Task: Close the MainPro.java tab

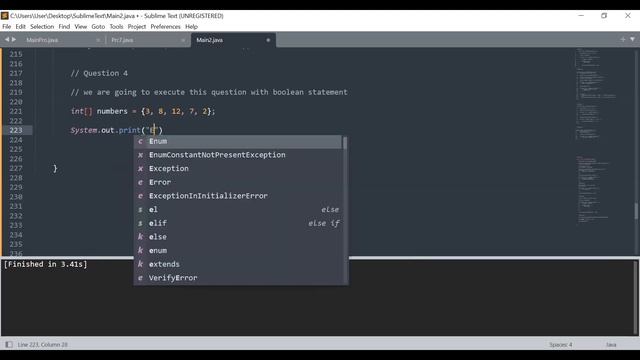Action: (x=98, y=40)
